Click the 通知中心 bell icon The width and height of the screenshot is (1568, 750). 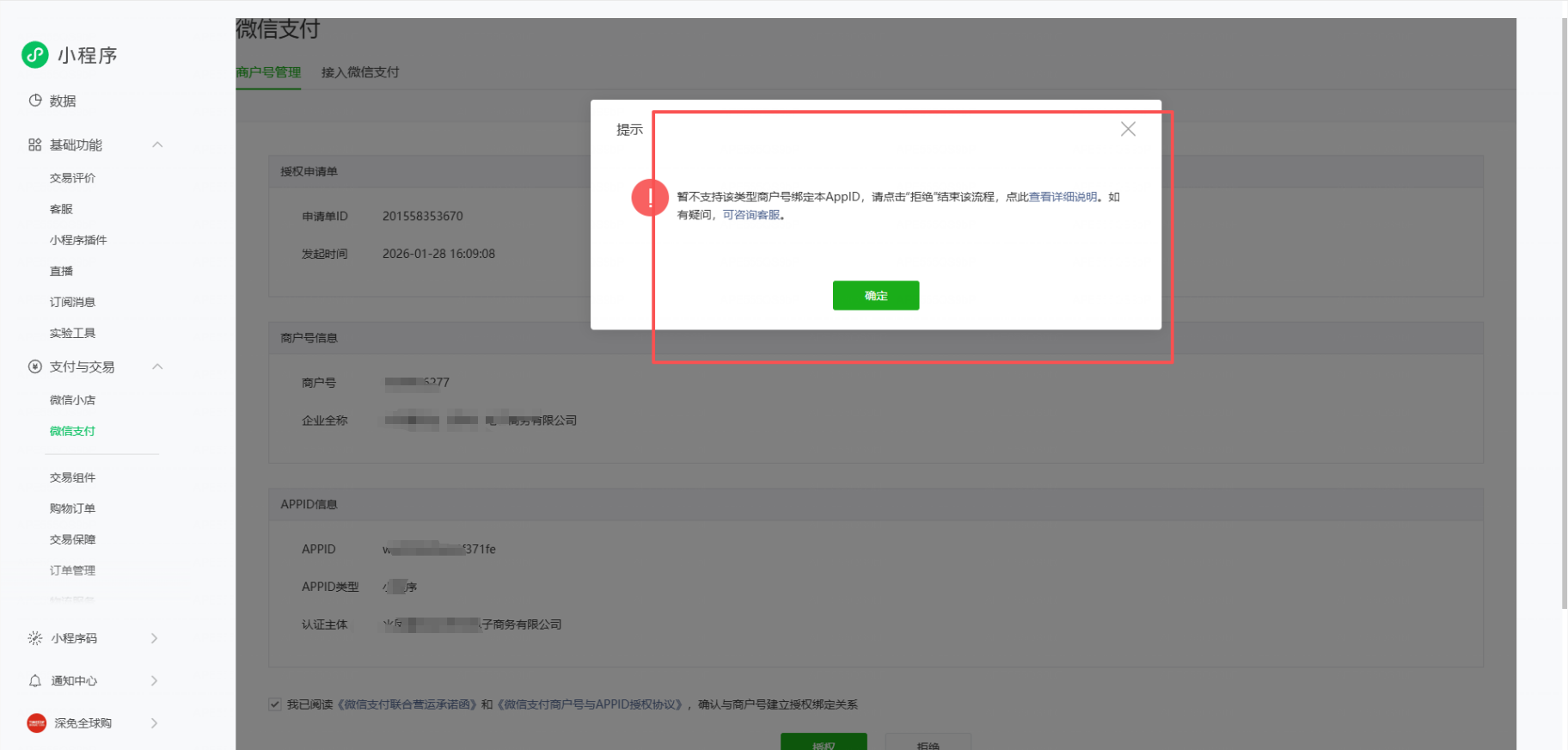pos(35,680)
